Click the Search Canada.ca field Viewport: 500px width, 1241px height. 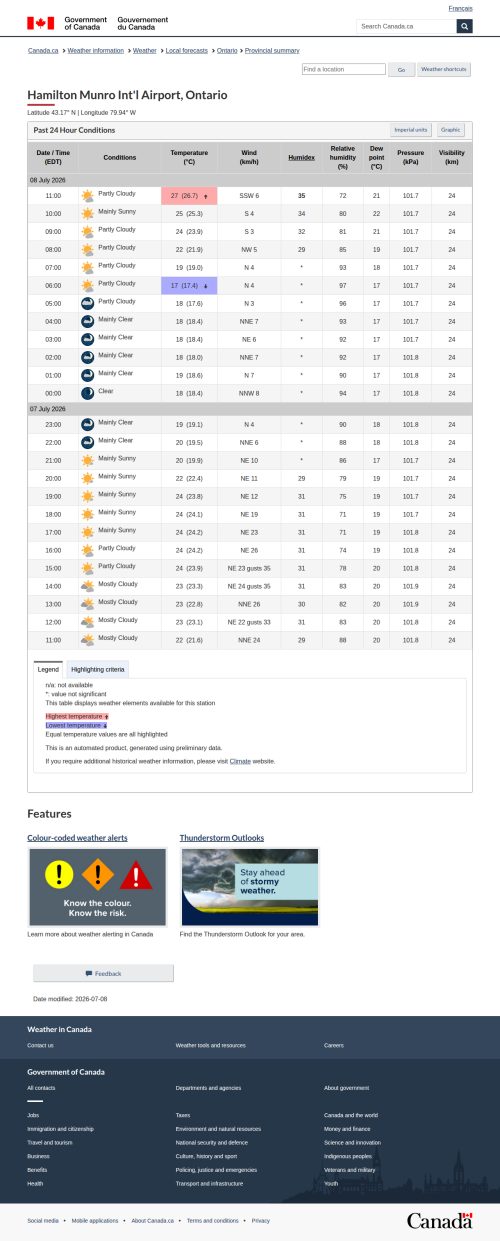407,26
